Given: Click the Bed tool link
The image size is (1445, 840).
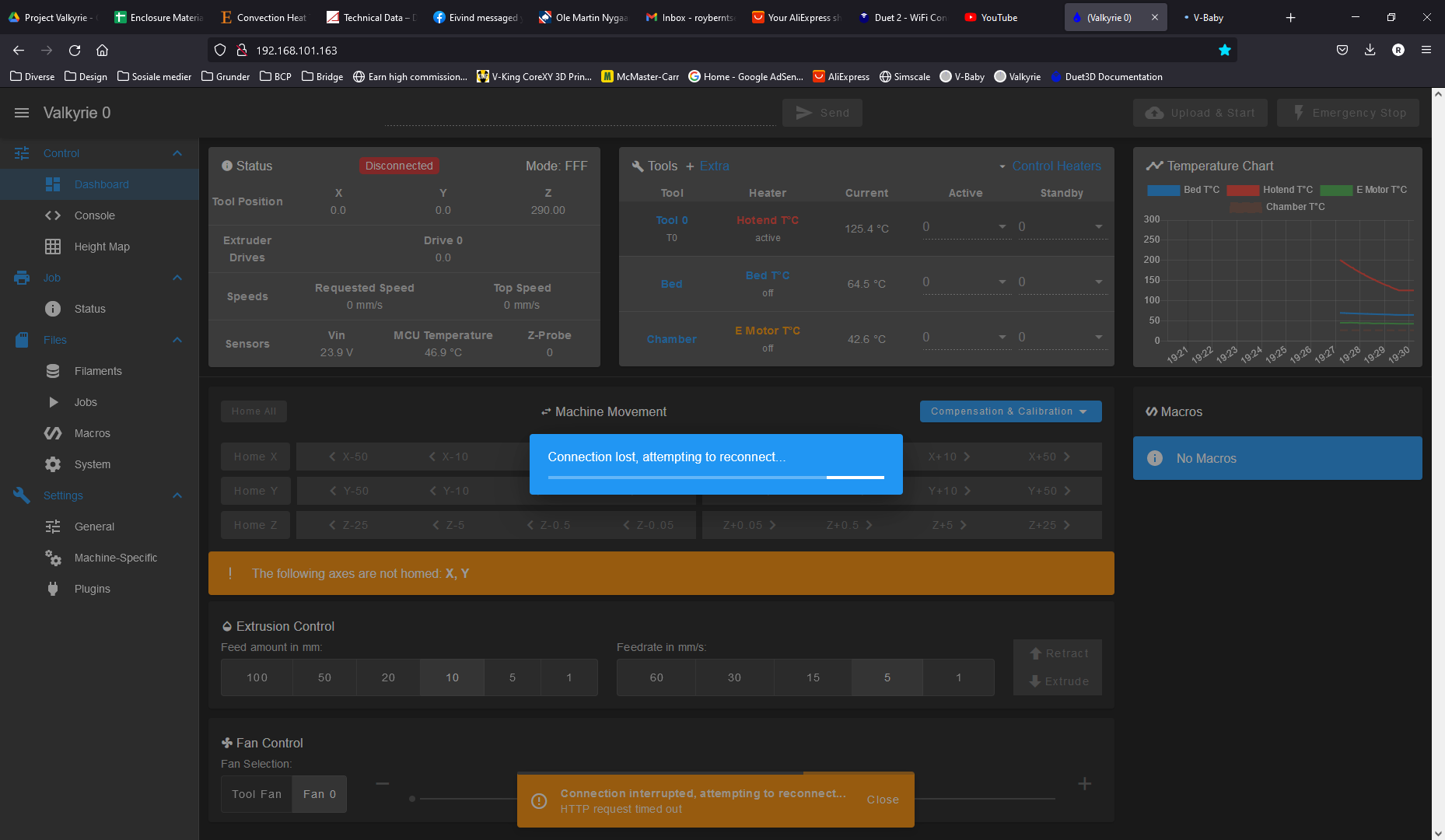Looking at the screenshot, I should pos(672,284).
